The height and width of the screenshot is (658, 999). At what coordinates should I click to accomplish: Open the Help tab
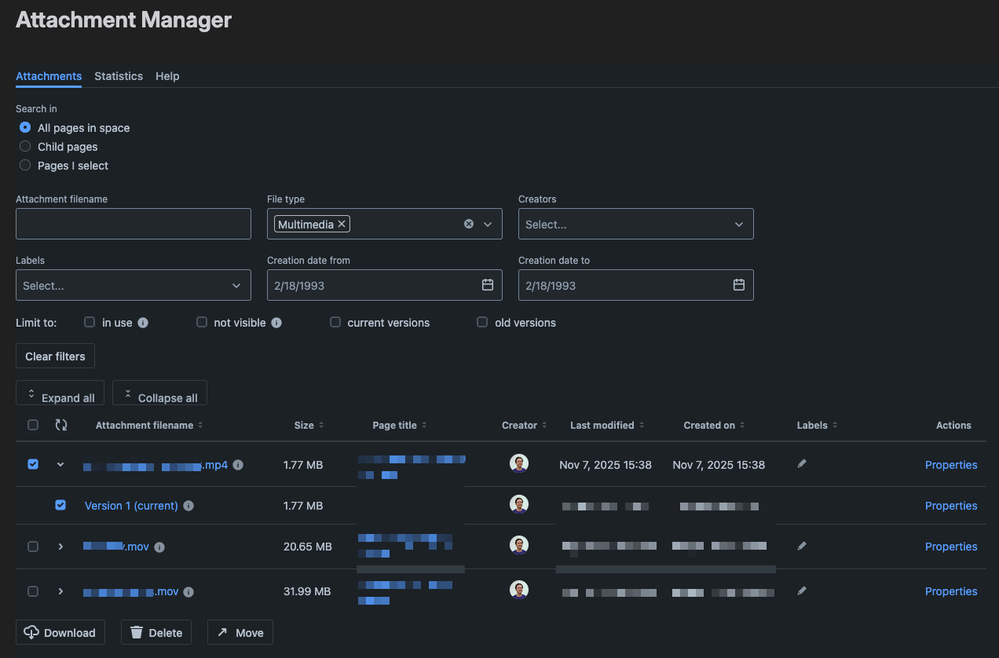tap(167, 76)
